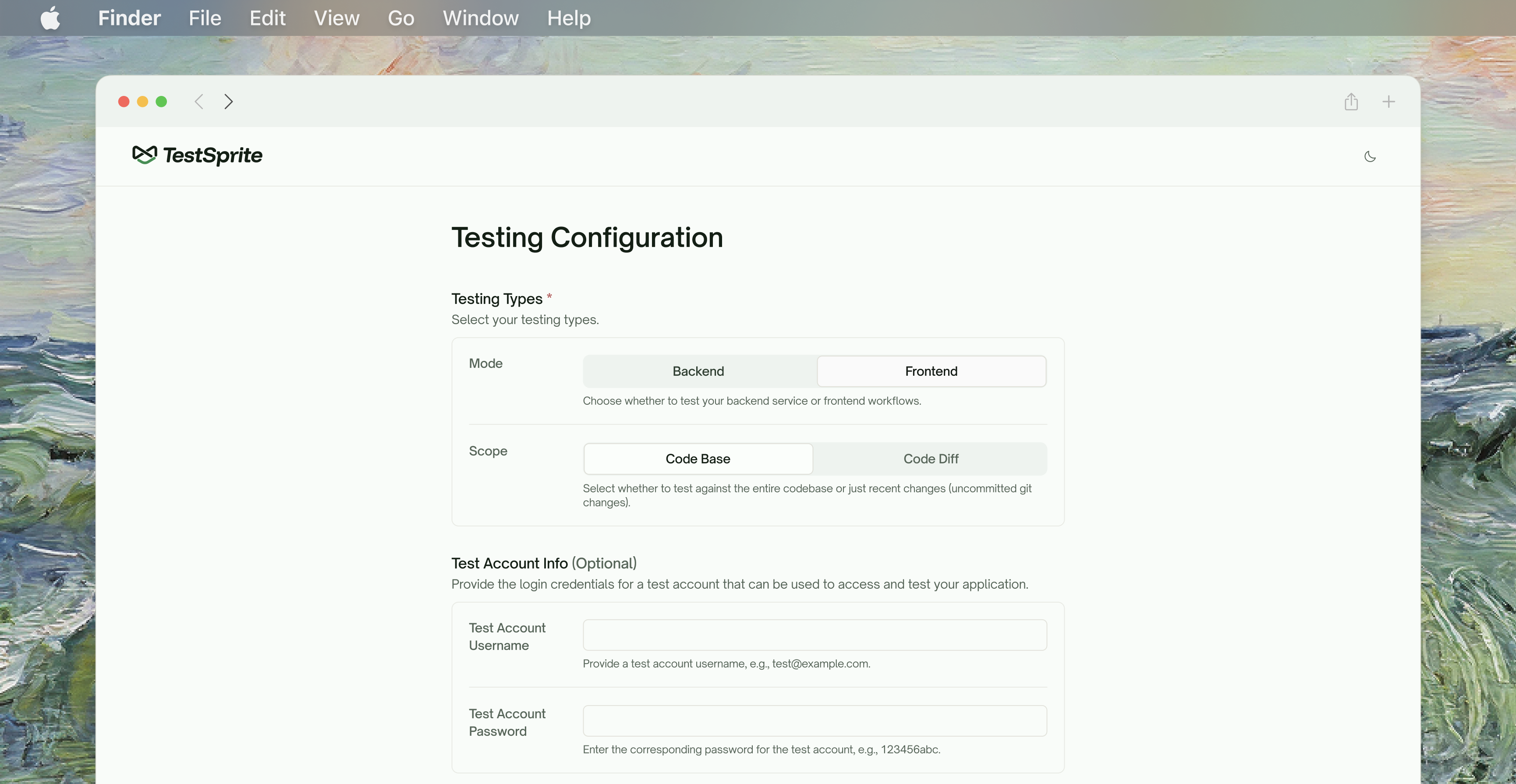Click the 'Provide a test account username' hint
The image size is (1516, 784).
point(726,664)
